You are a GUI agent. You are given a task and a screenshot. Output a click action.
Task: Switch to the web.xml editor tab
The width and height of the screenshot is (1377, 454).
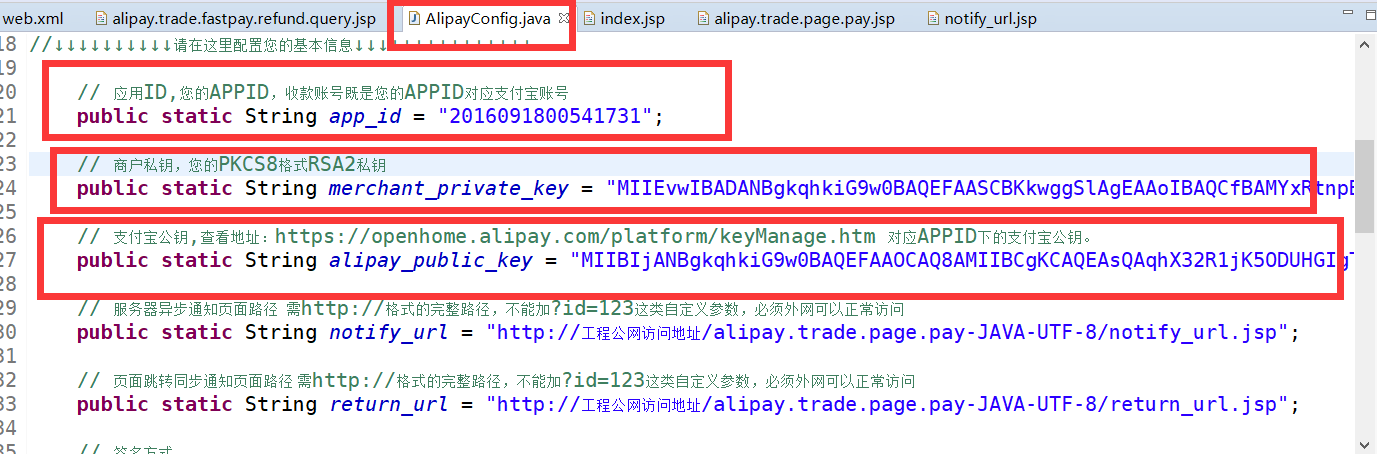[x=33, y=19]
